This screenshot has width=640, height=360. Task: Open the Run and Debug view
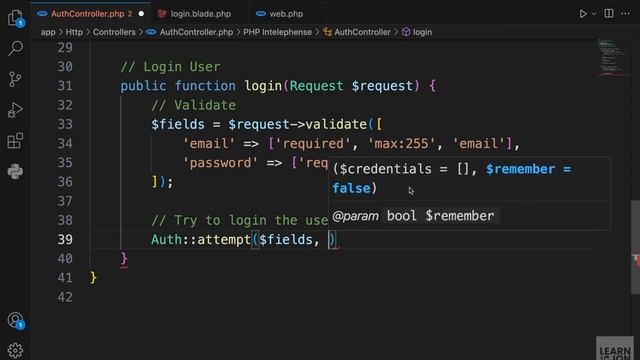[16, 110]
